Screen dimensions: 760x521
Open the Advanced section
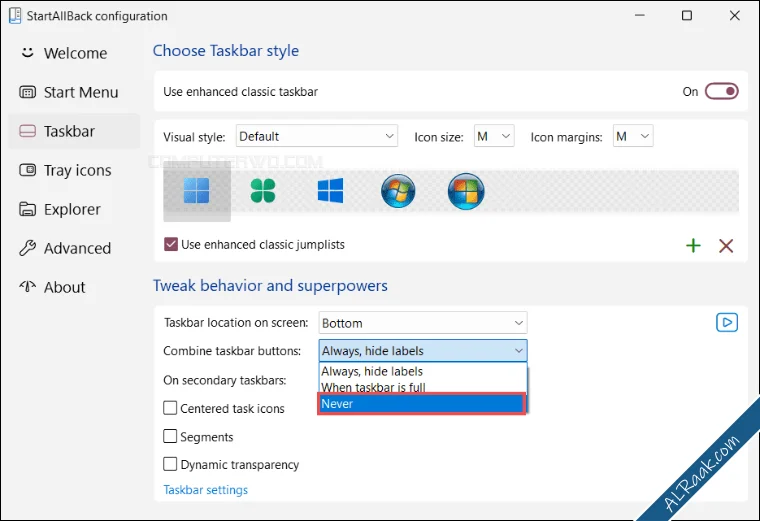pyautogui.click(x=74, y=248)
